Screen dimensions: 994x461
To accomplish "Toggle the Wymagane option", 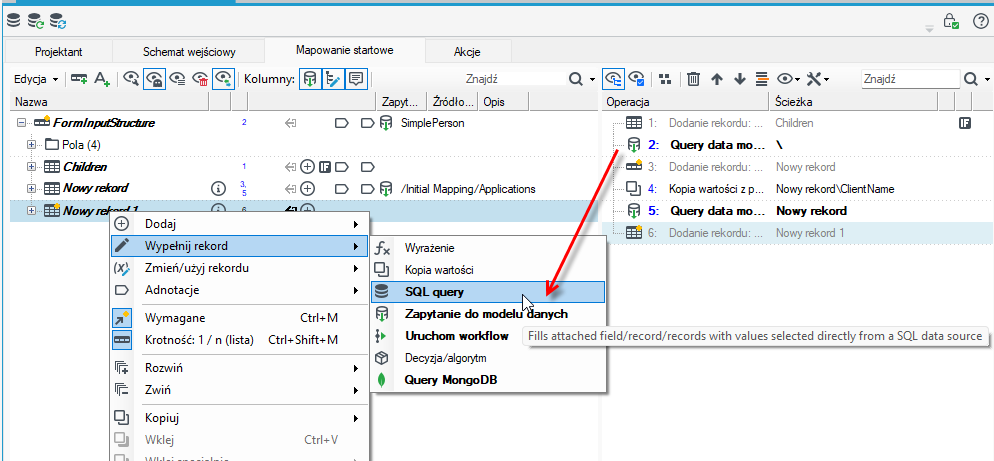I will (x=239, y=318).
